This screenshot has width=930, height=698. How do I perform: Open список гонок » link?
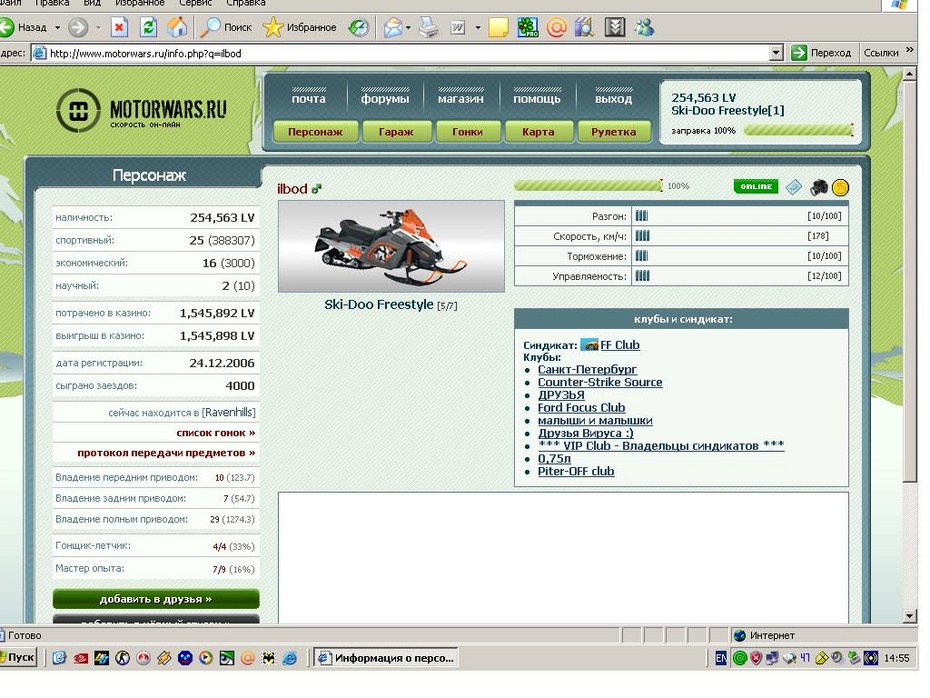[x=216, y=433]
